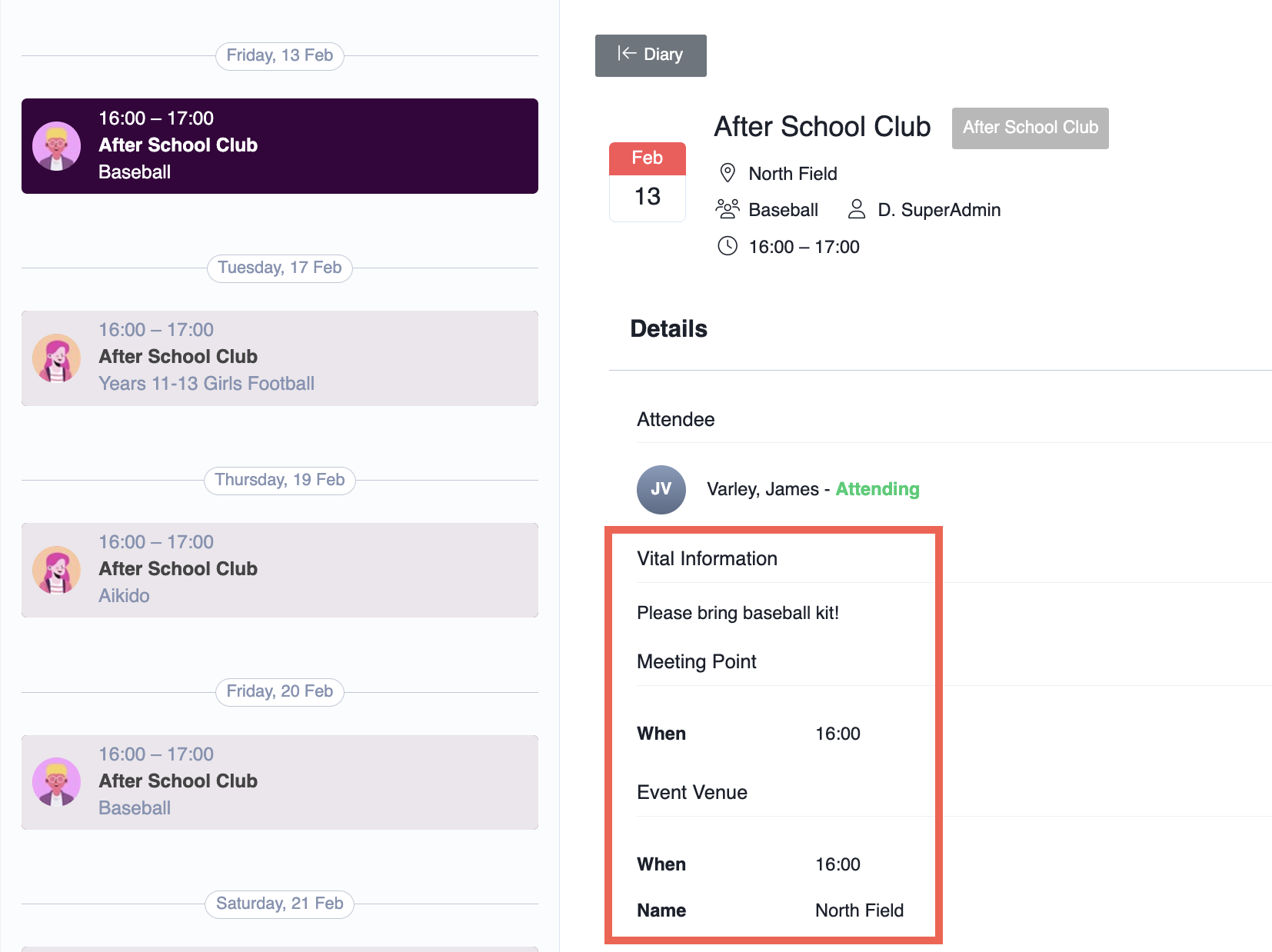The image size is (1272, 952).
Task: Open the Thursday 19 Feb Aikido event
Action: [x=280, y=570]
